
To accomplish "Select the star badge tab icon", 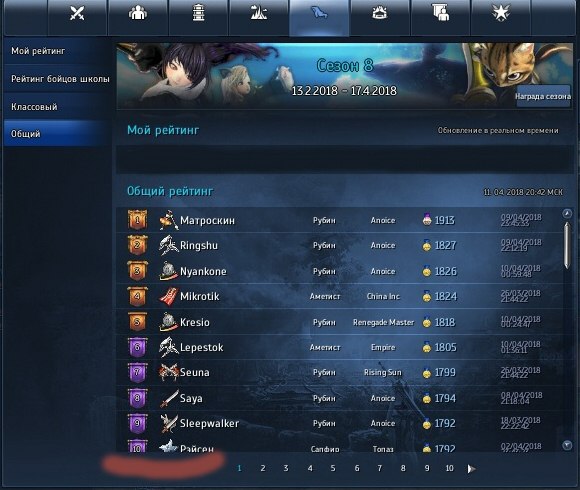I will pyautogui.click(x=500, y=13).
